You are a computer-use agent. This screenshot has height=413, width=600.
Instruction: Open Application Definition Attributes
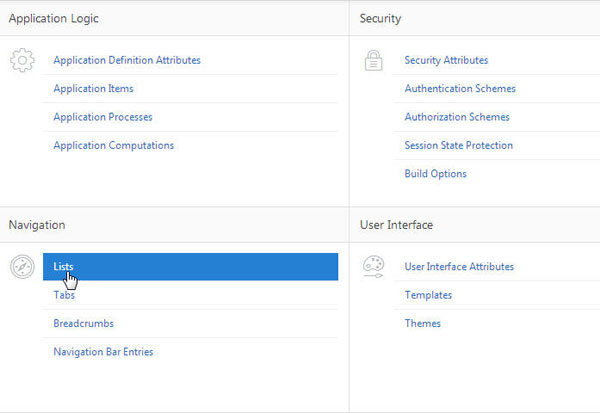[127, 61]
